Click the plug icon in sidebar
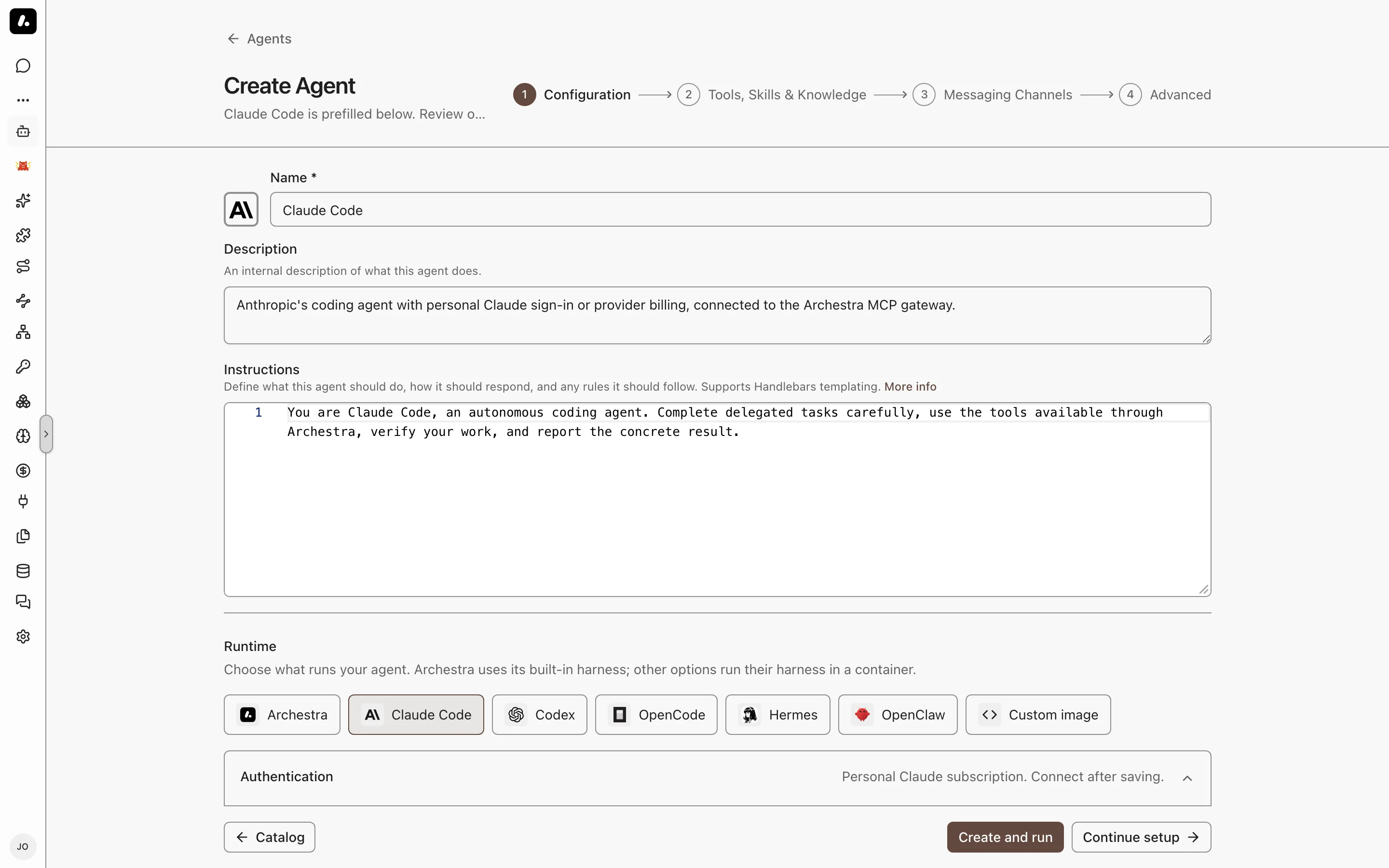This screenshot has height=868, width=1389. click(23, 501)
